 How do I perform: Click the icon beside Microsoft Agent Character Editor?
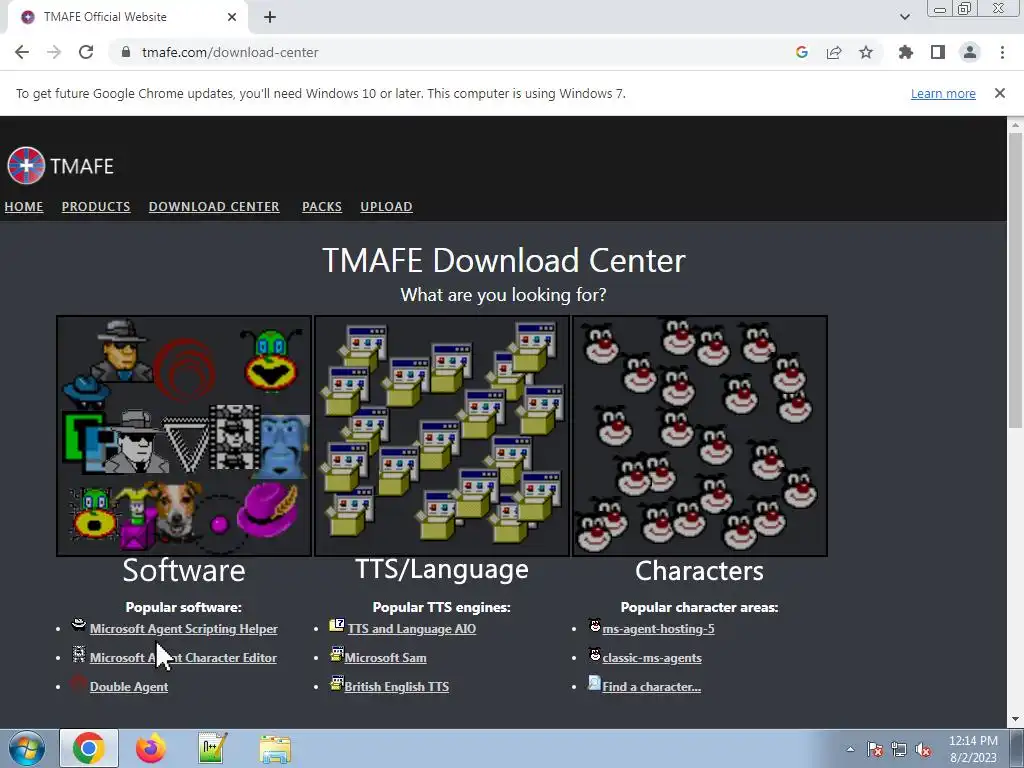tap(78, 654)
